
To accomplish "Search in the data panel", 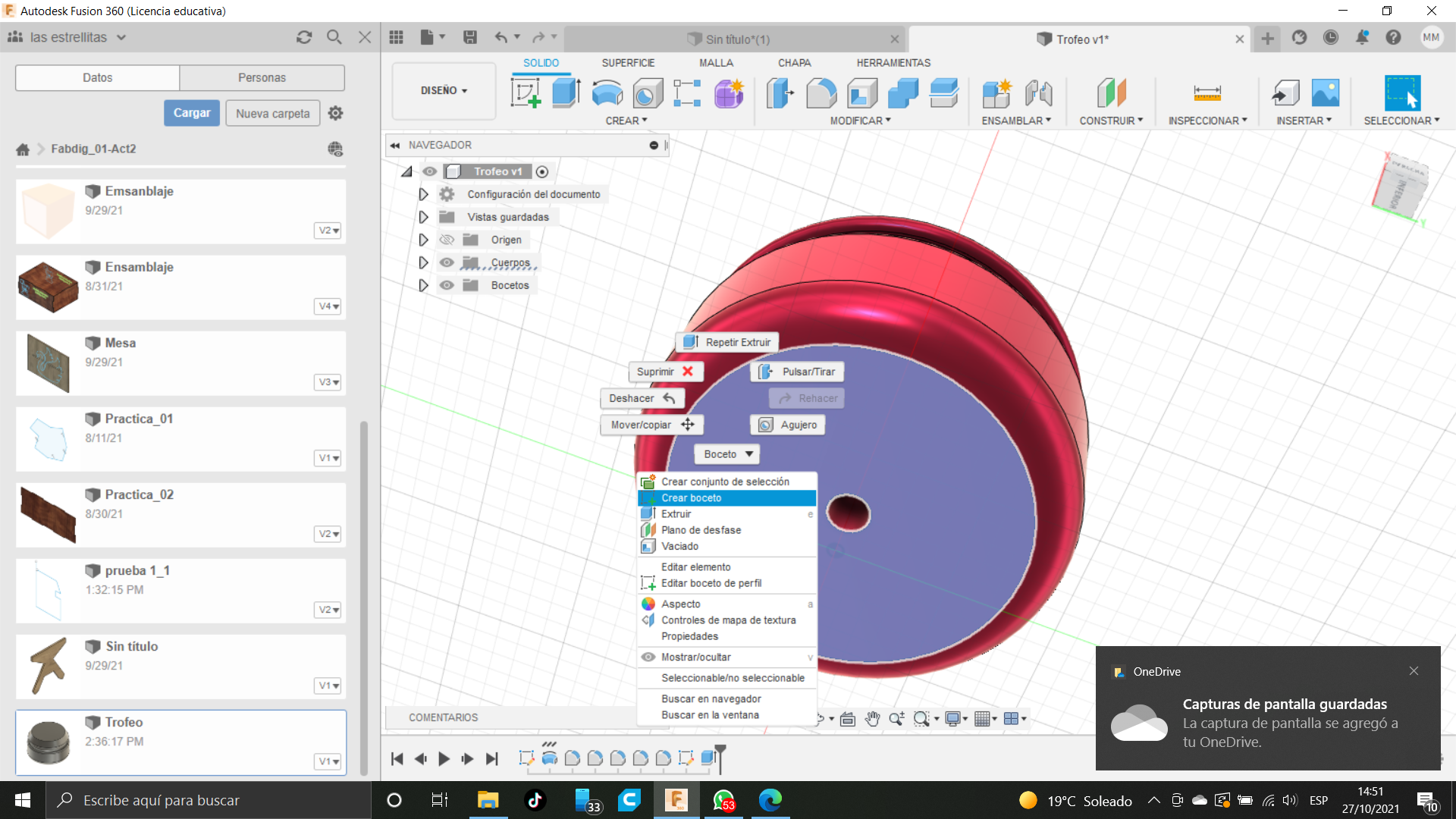I will click(334, 37).
